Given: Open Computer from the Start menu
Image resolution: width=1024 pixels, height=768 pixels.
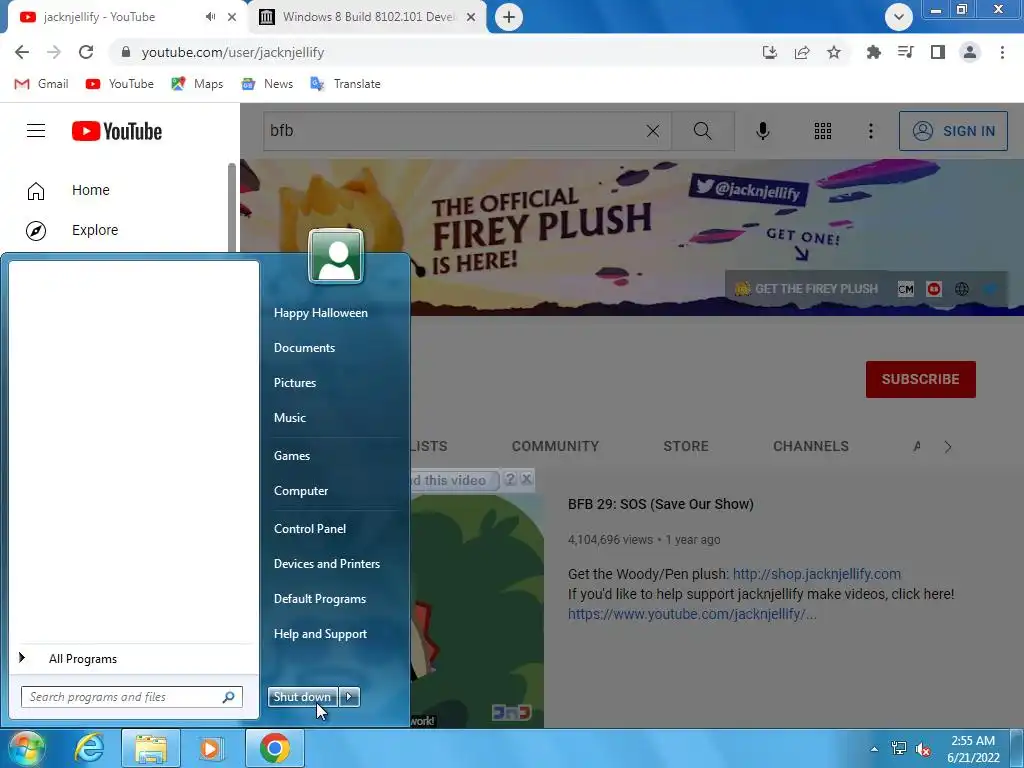Looking at the screenshot, I should pos(300,491).
